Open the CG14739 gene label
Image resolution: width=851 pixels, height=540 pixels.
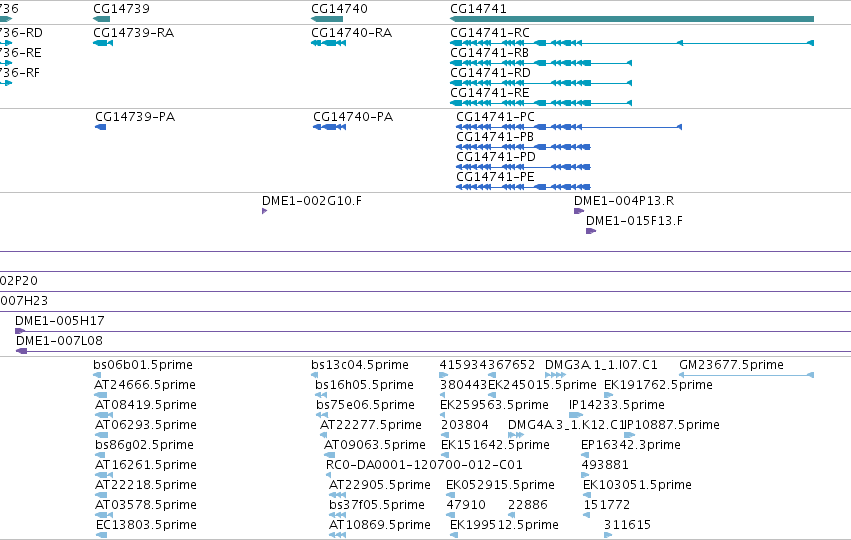tap(121, 9)
